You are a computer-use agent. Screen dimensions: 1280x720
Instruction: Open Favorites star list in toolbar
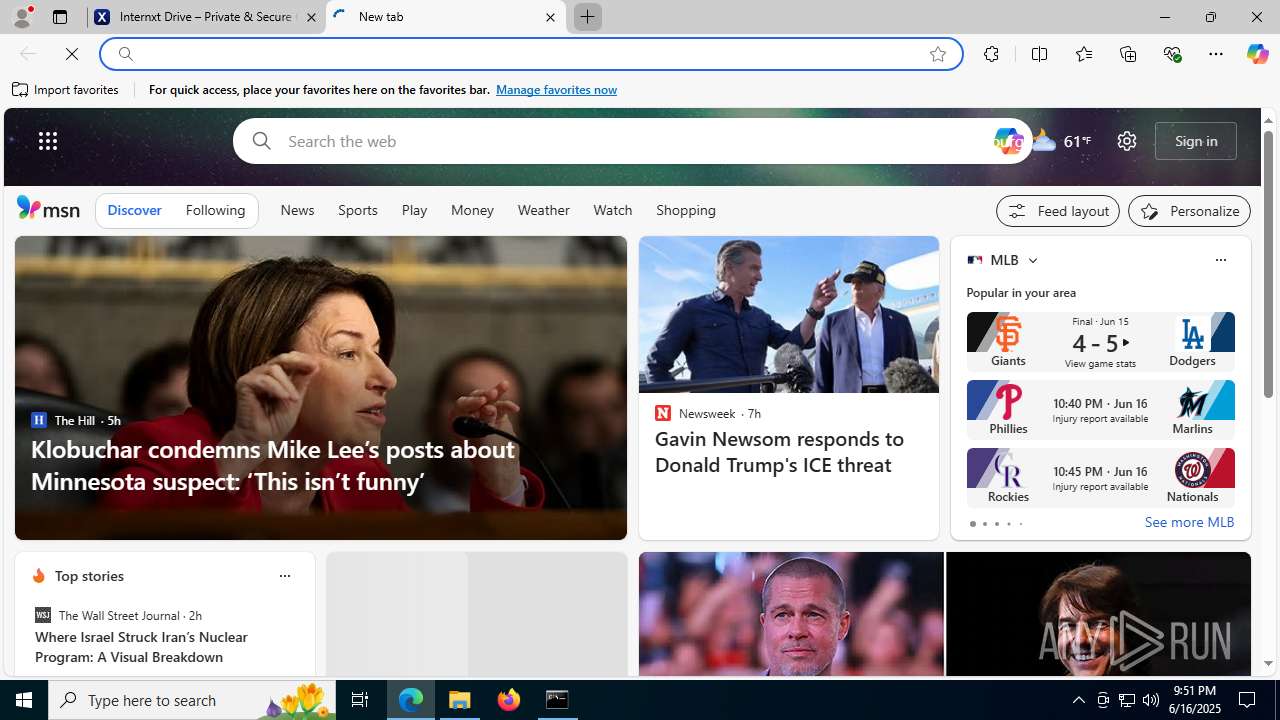[1083, 54]
